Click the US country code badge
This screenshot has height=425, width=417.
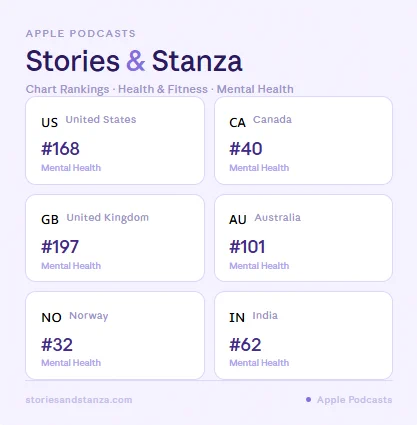coord(50,123)
